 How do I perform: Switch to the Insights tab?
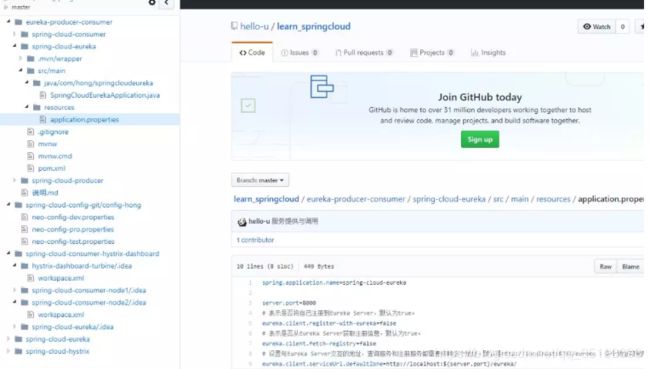point(488,53)
